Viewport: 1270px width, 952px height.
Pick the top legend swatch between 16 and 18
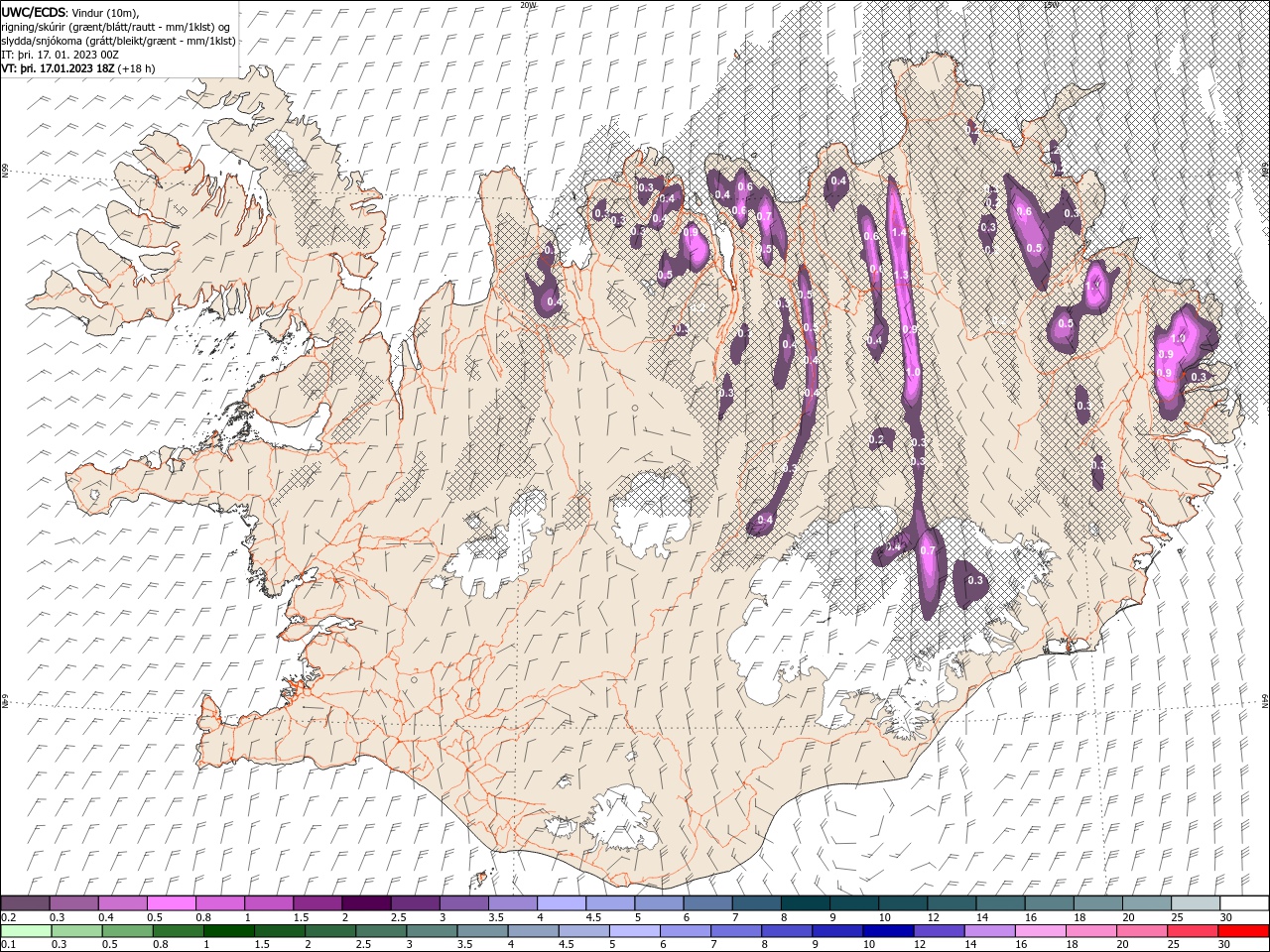pos(1049,903)
